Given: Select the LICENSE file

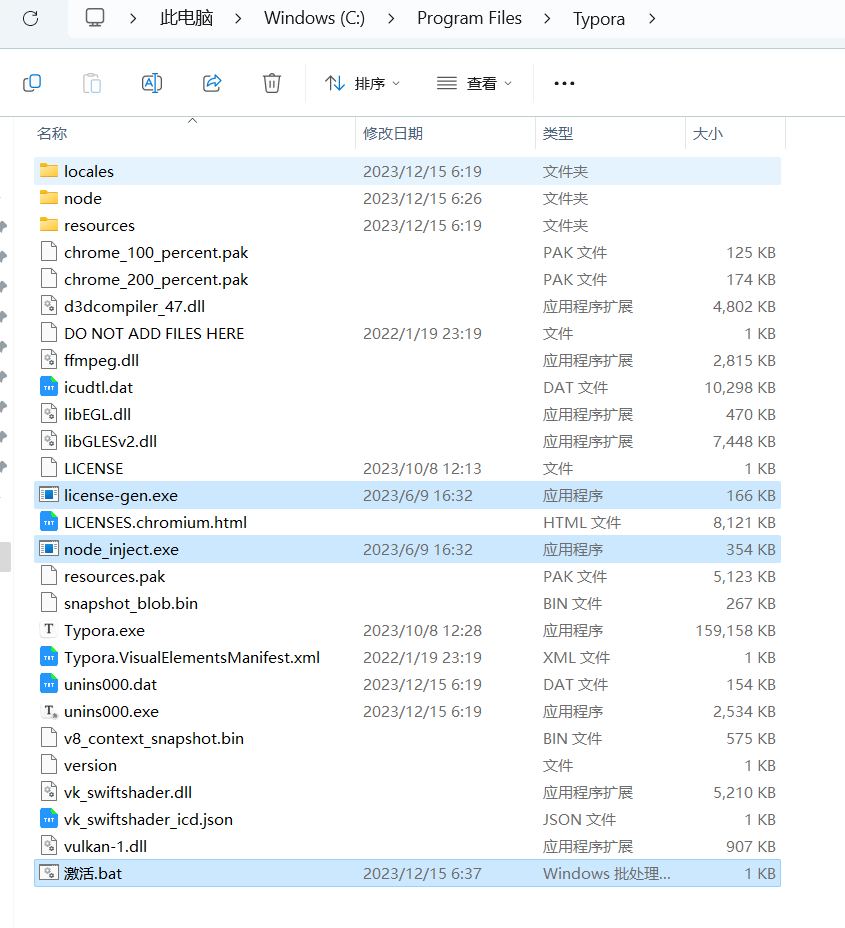Looking at the screenshot, I should tap(407, 468).
